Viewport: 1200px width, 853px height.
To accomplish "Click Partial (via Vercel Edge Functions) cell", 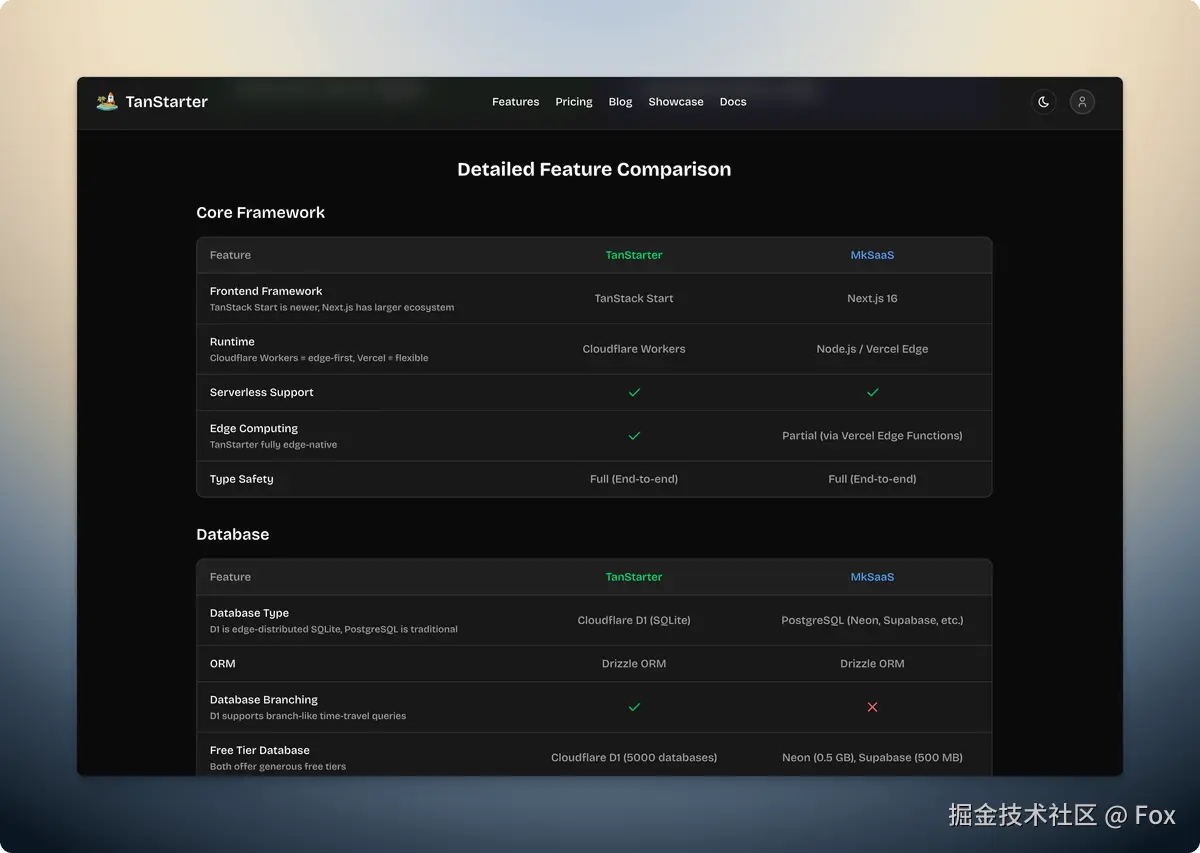I will 872,436.
